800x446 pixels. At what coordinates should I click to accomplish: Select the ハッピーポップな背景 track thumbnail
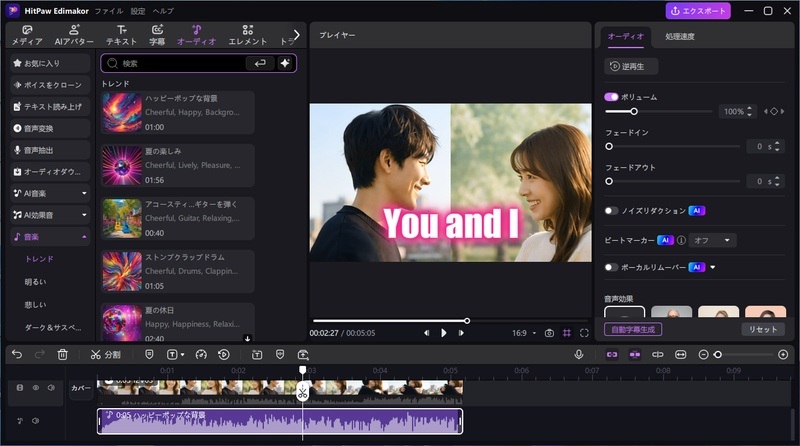click(122, 113)
